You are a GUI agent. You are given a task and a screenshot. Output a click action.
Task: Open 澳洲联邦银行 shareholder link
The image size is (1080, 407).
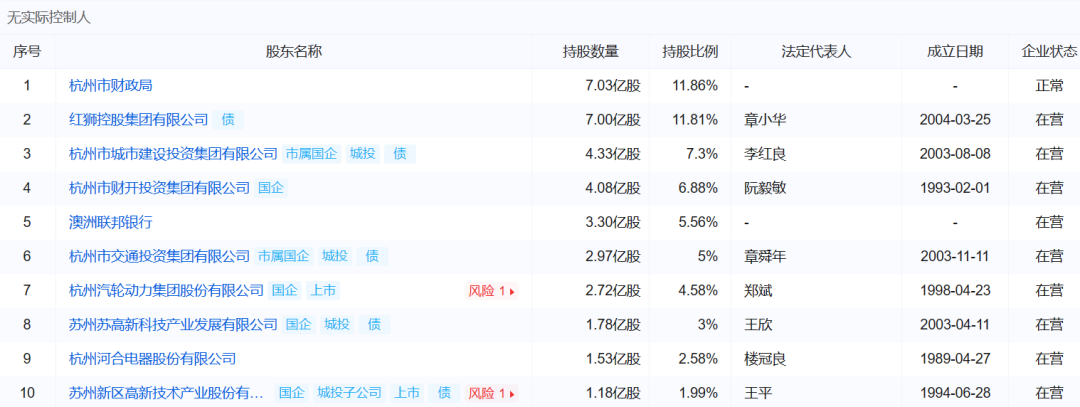(x=111, y=222)
